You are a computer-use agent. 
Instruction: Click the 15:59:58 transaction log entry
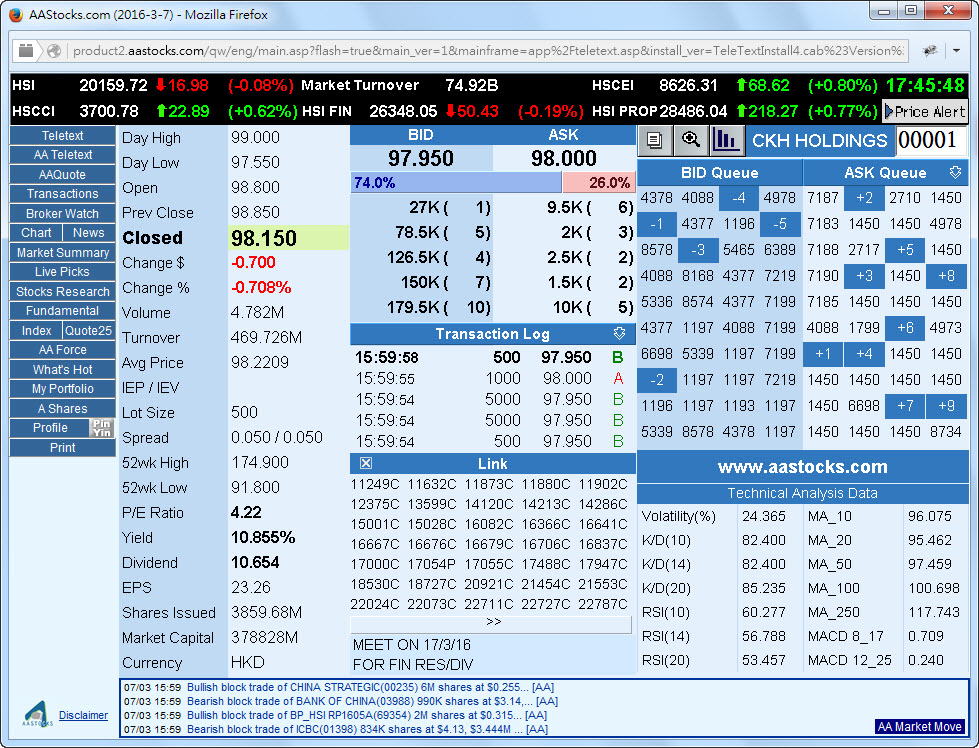[493, 358]
